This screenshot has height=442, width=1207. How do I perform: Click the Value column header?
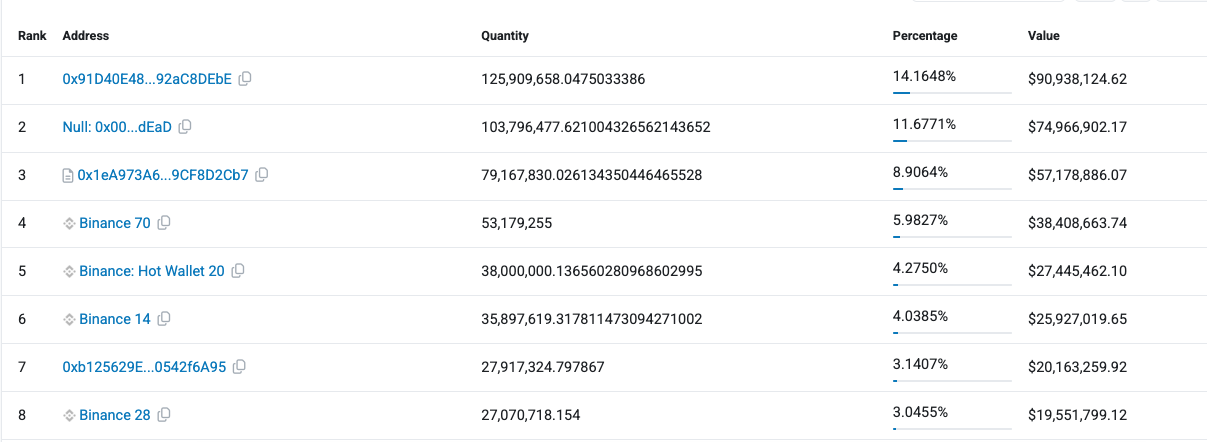click(1043, 36)
